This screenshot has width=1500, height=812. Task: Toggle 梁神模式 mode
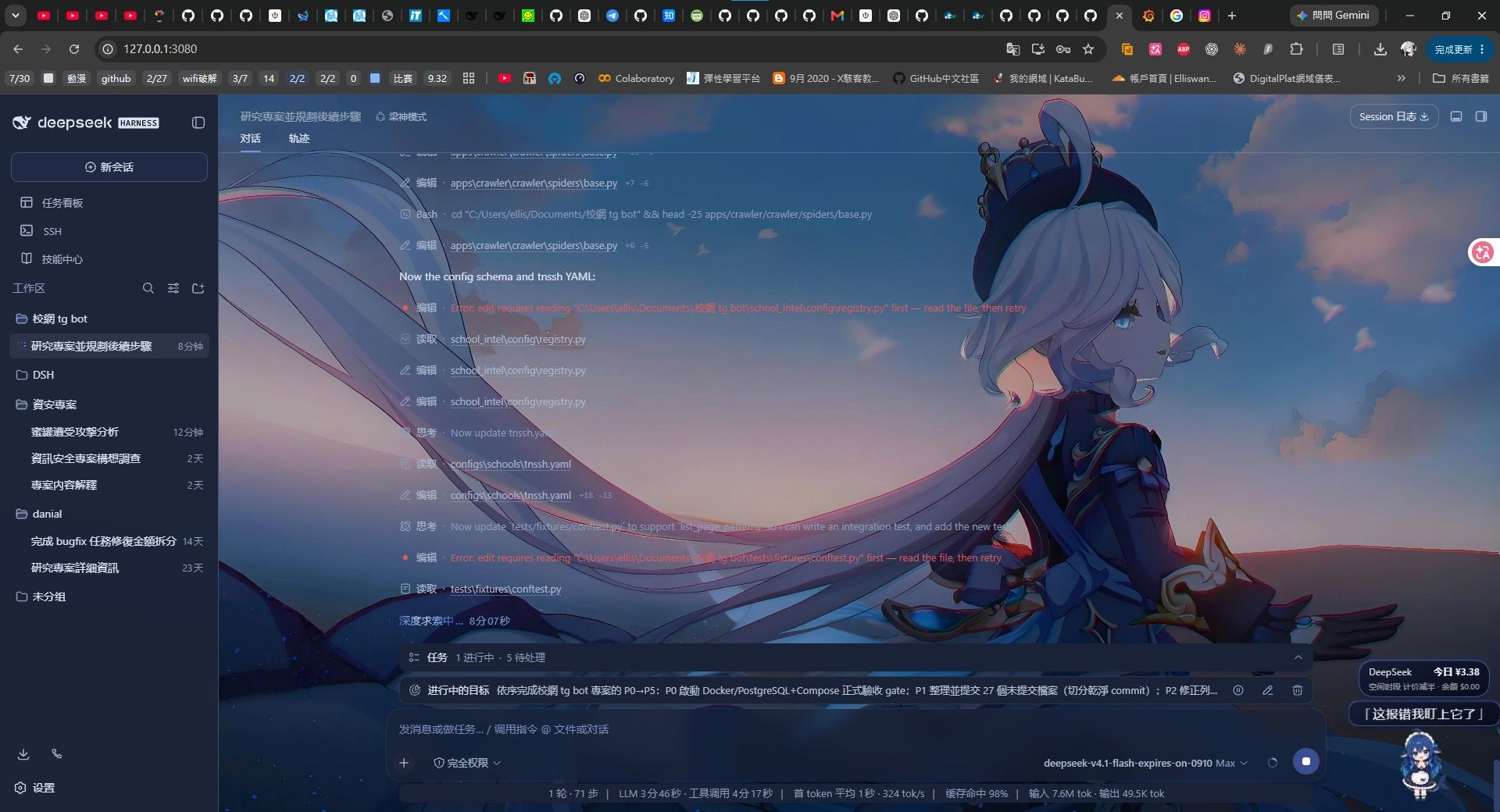(401, 116)
